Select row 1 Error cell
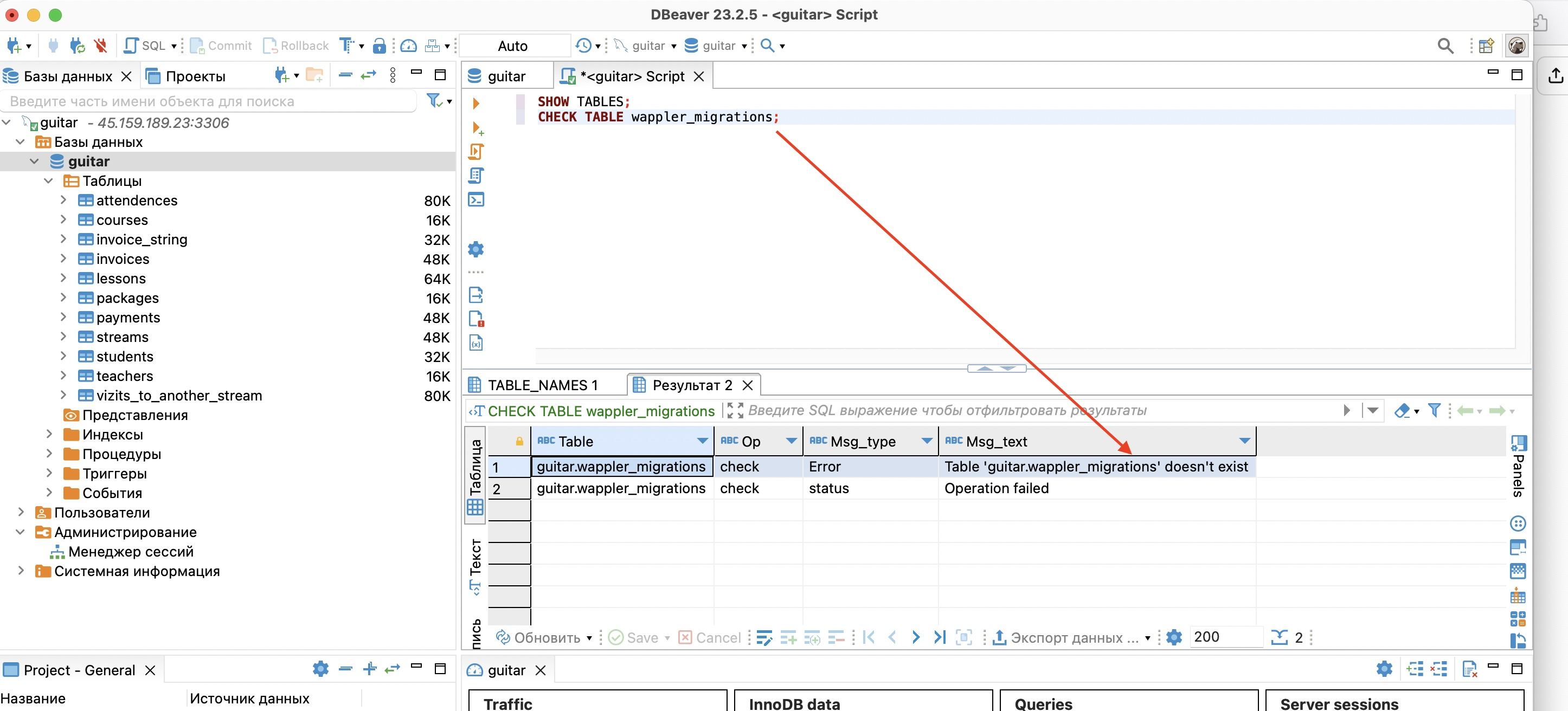1568x711 pixels. (870, 467)
